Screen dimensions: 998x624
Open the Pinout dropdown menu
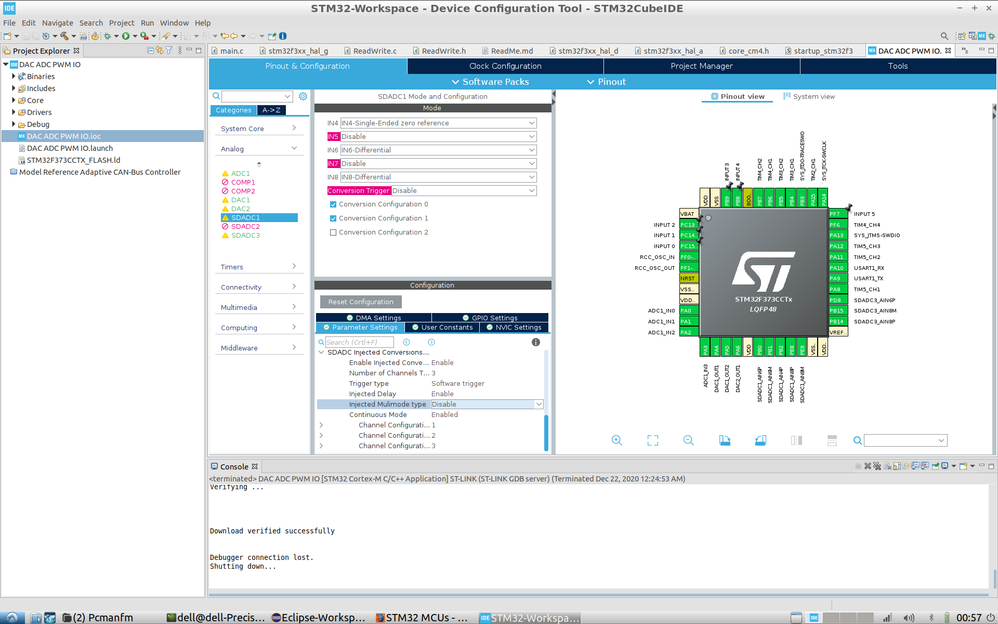(606, 82)
